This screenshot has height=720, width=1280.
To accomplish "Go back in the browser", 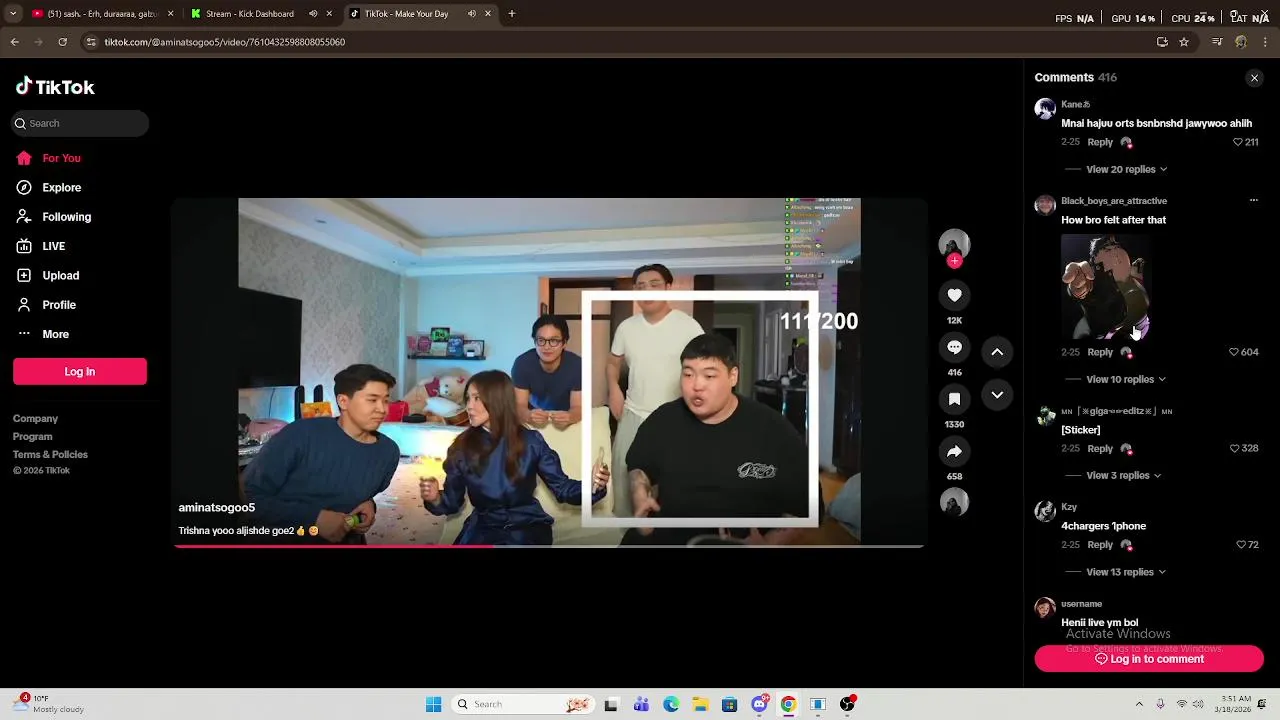I will 14,42.
